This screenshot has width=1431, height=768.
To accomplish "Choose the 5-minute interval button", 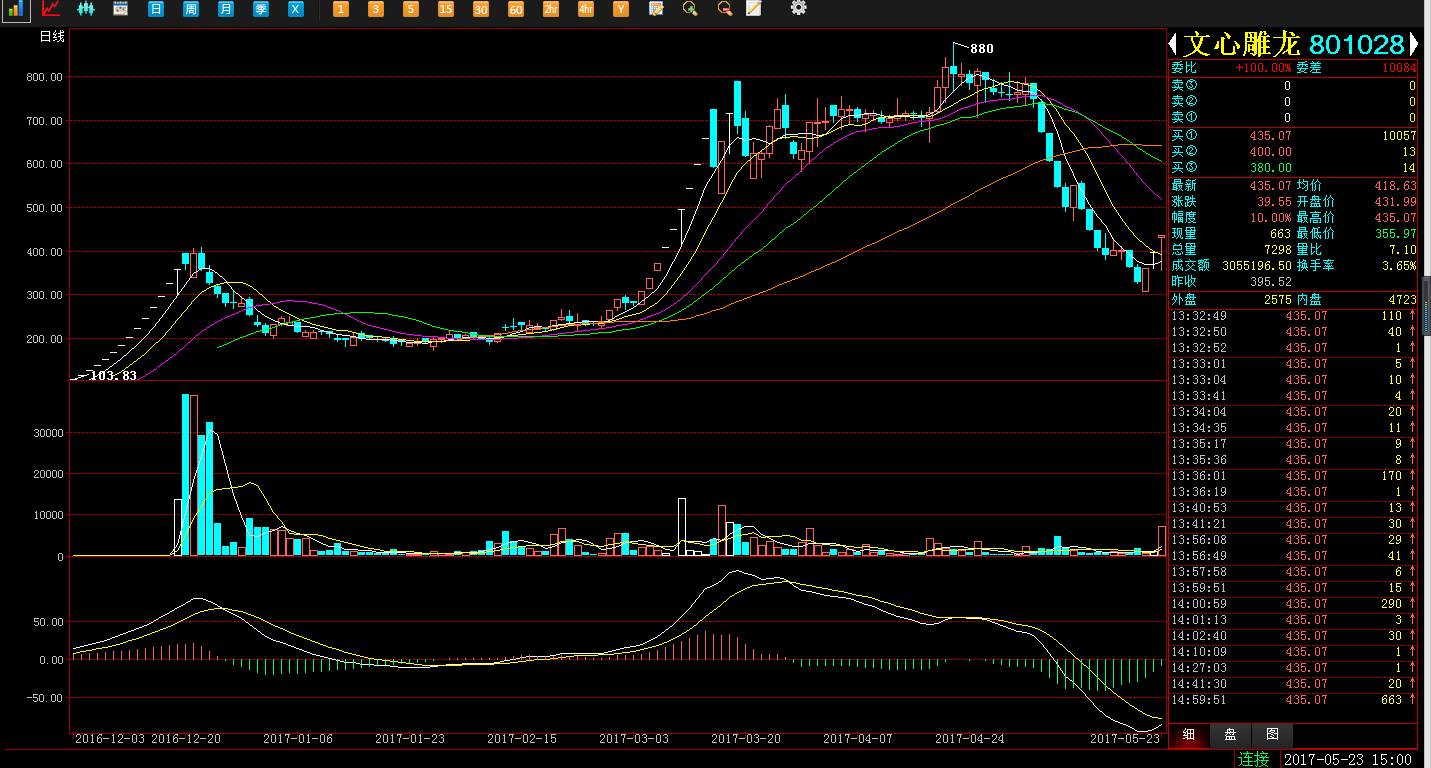I will point(410,9).
